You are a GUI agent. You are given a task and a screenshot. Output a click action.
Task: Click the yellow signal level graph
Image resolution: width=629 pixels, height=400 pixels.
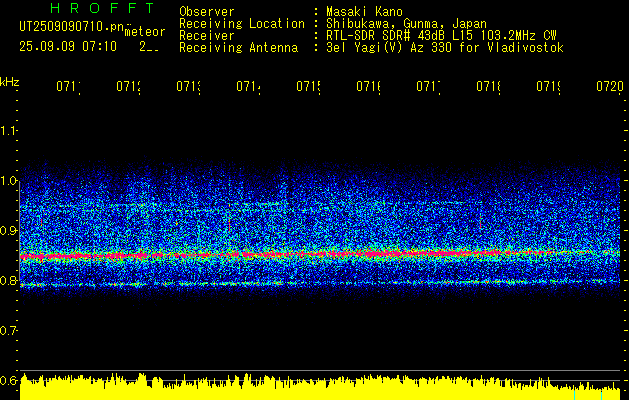pyautogui.click(x=320, y=388)
